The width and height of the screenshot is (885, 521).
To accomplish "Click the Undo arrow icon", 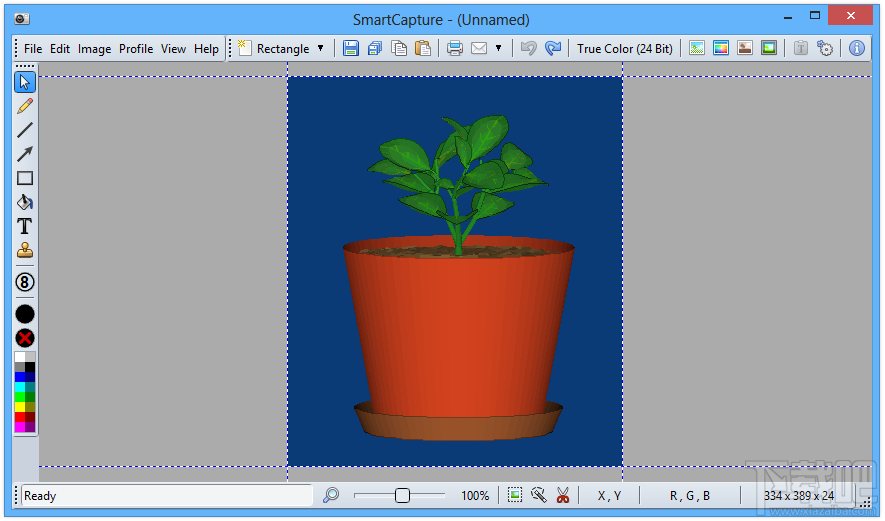I will point(529,48).
